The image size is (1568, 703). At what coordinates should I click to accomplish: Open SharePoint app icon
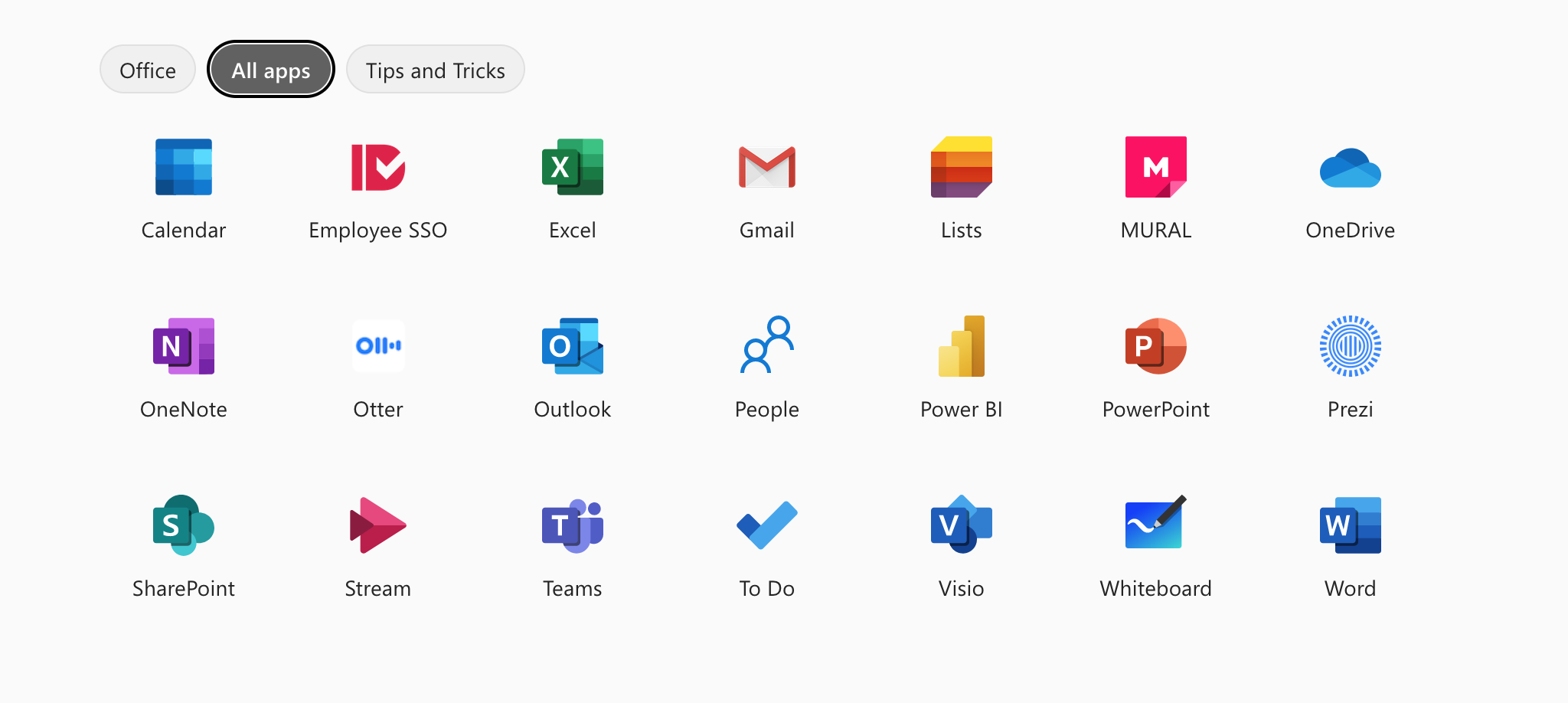click(184, 525)
